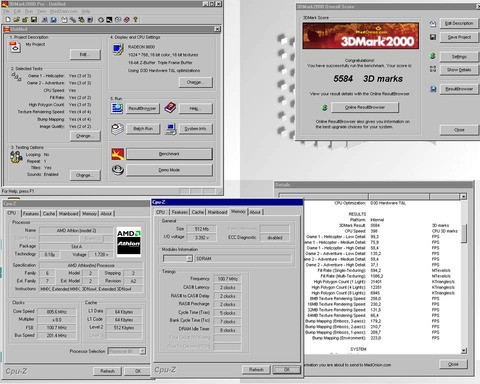Screen dimensions: 480x384
Task: Switch to the Mainboard tab in left Cpu-Z
Action: click(x=69, y=213)
